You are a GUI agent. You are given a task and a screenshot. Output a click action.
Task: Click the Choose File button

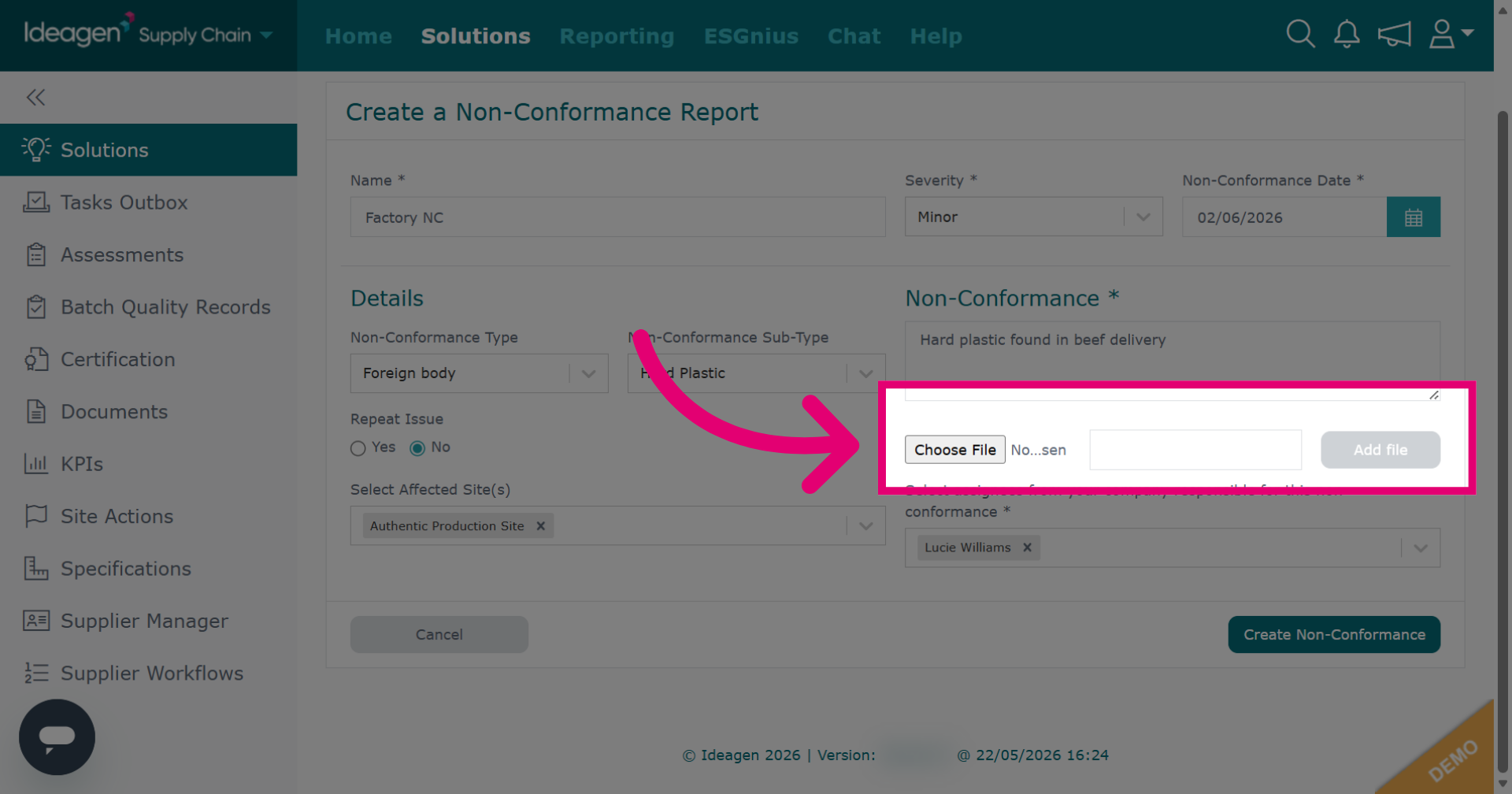(x=954, y=450)
